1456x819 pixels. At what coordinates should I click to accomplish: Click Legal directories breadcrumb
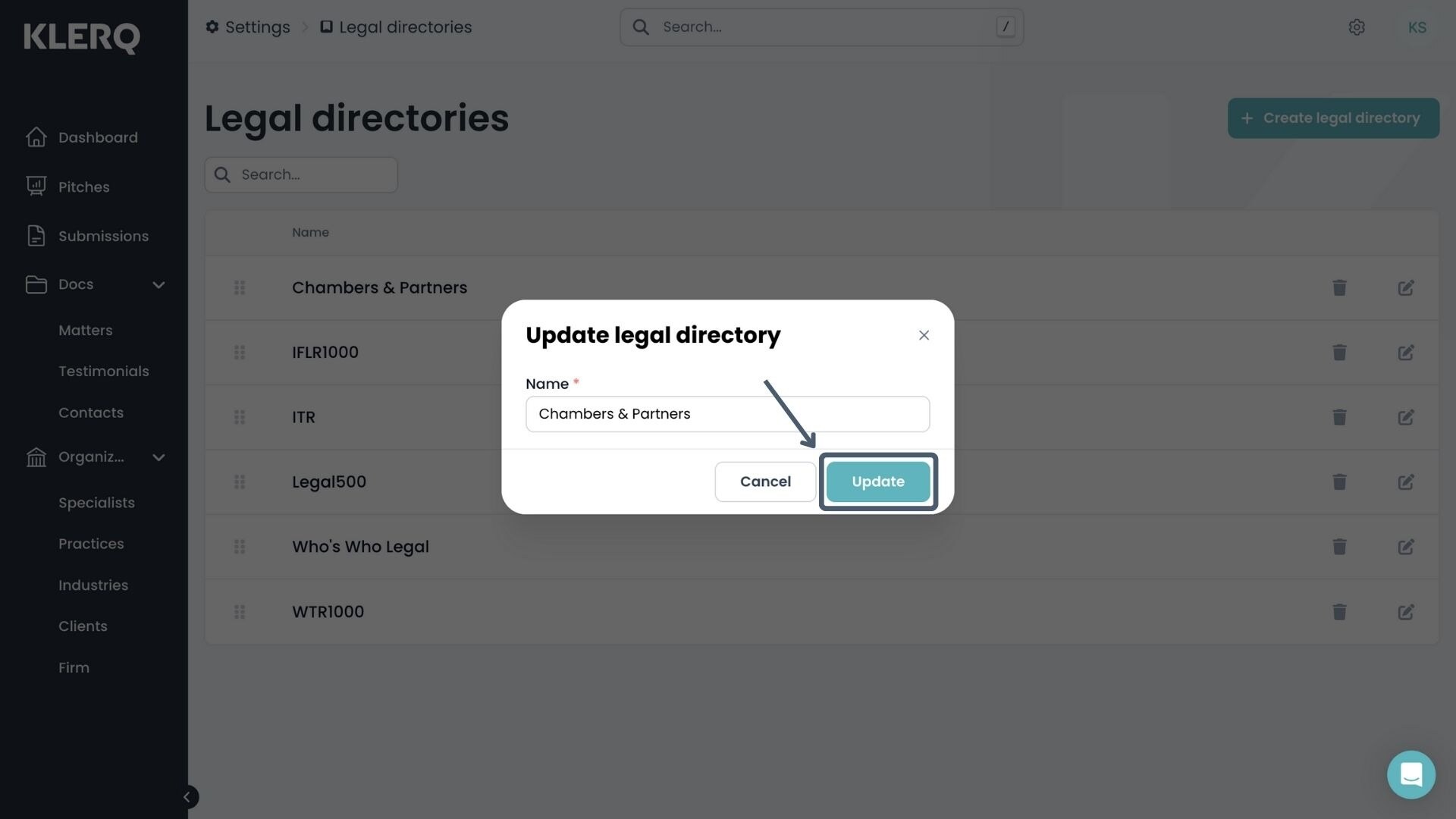click(x=396, y=27)
